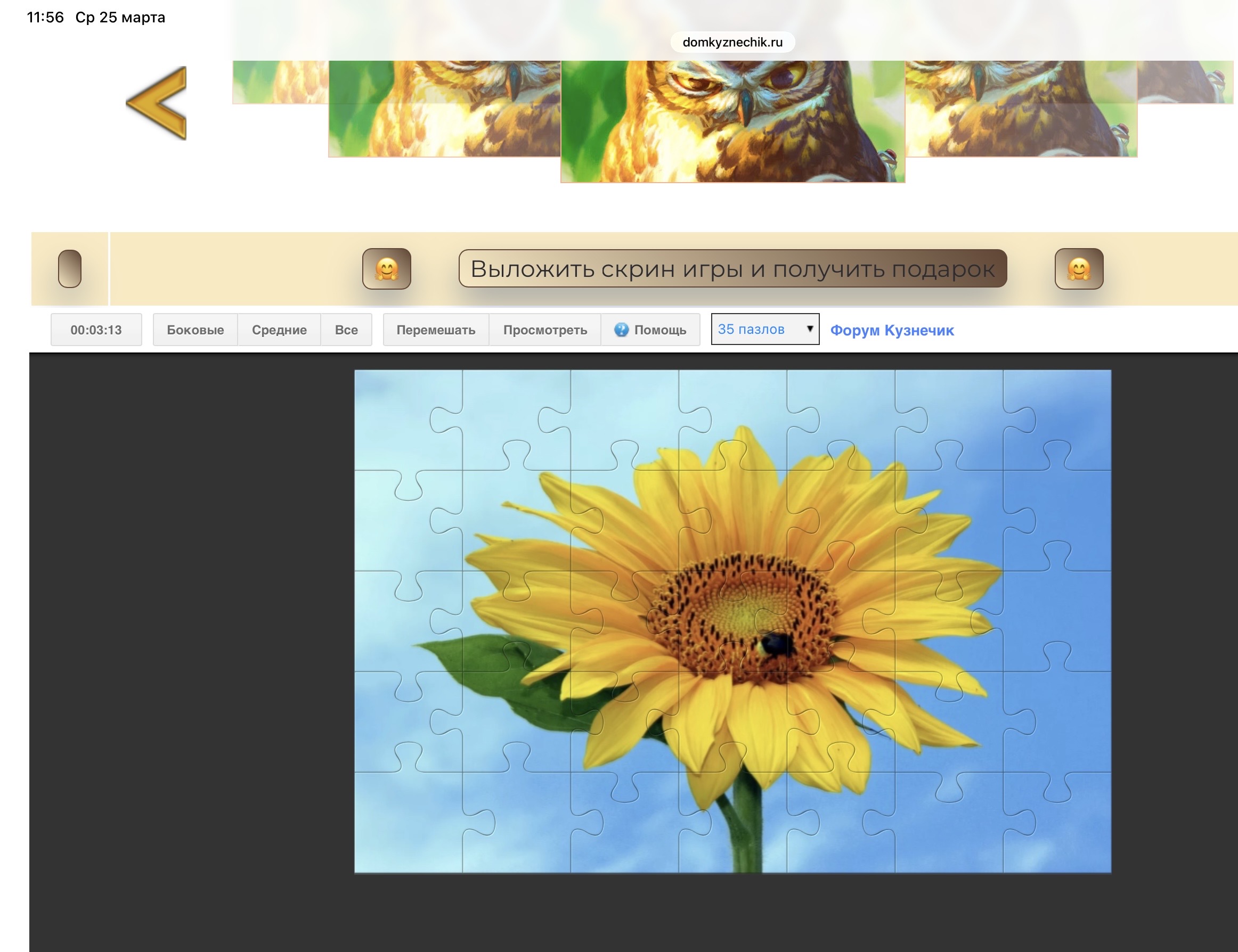This screenshot has height=952, width=1238.
Task: Click the hugging emoji button right of banner
Action: tap(1079, 268)
